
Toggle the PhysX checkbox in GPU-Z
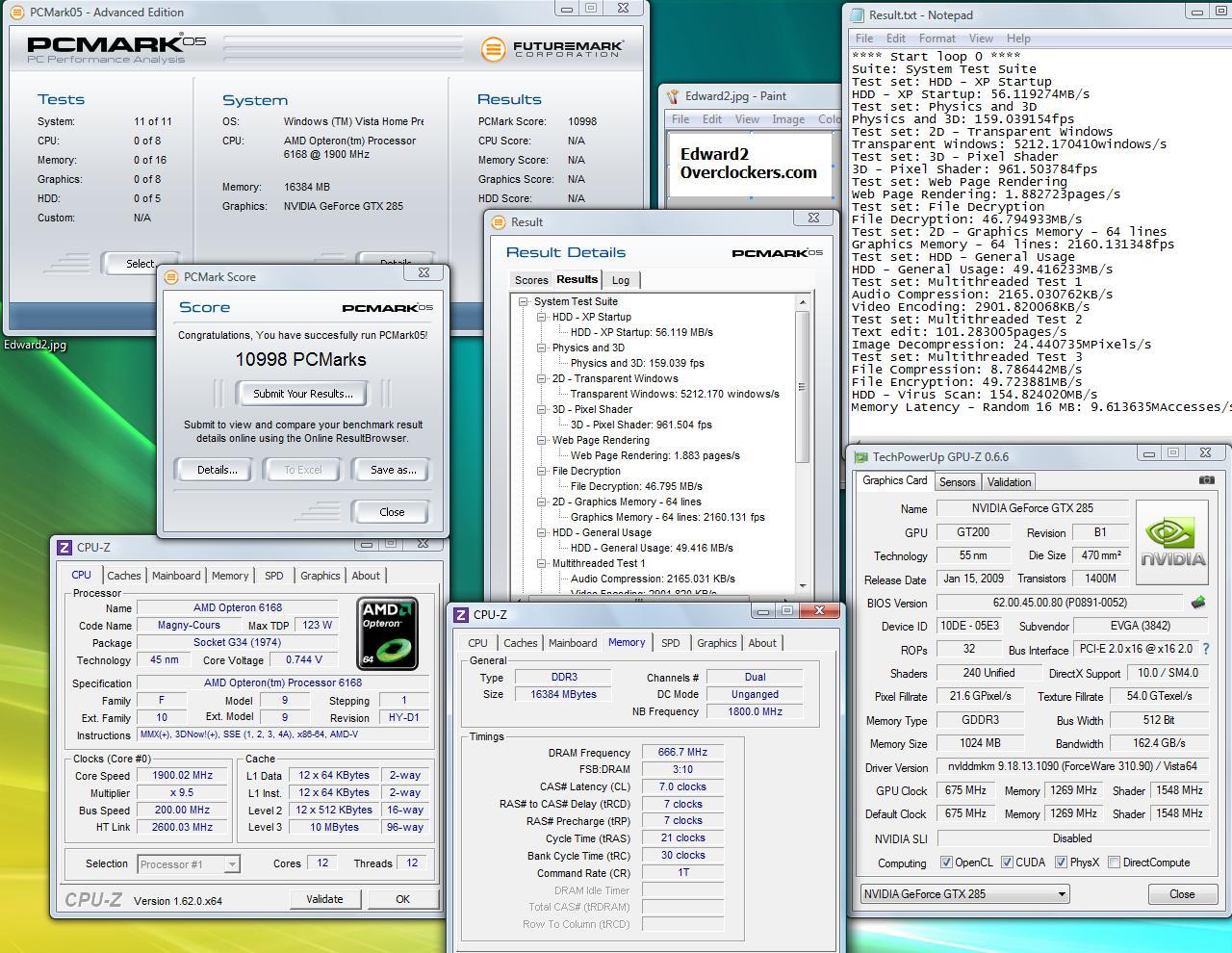tap(1061, 863)
